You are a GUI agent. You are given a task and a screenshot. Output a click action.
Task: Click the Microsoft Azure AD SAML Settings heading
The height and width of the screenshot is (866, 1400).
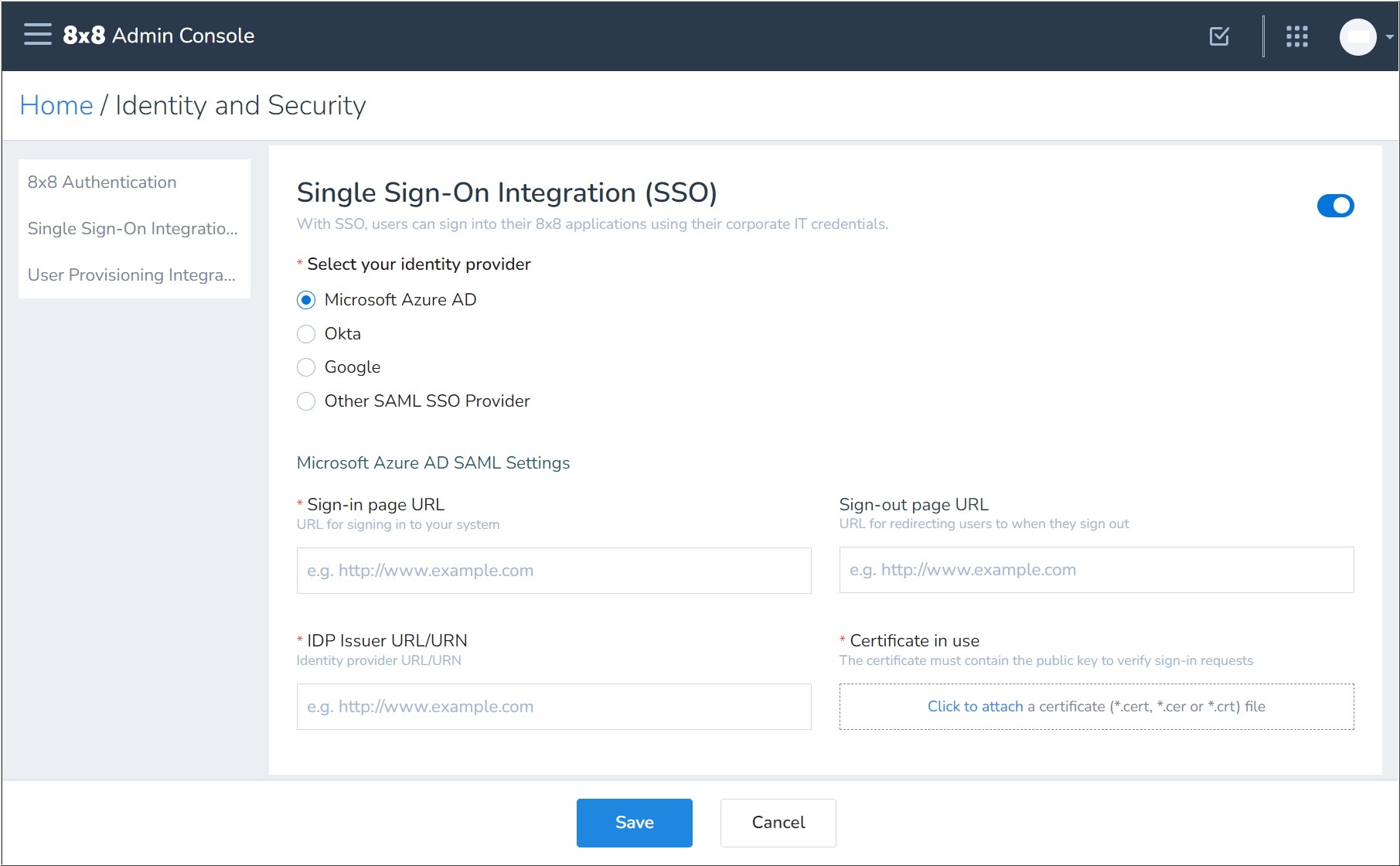click(433, 463)
